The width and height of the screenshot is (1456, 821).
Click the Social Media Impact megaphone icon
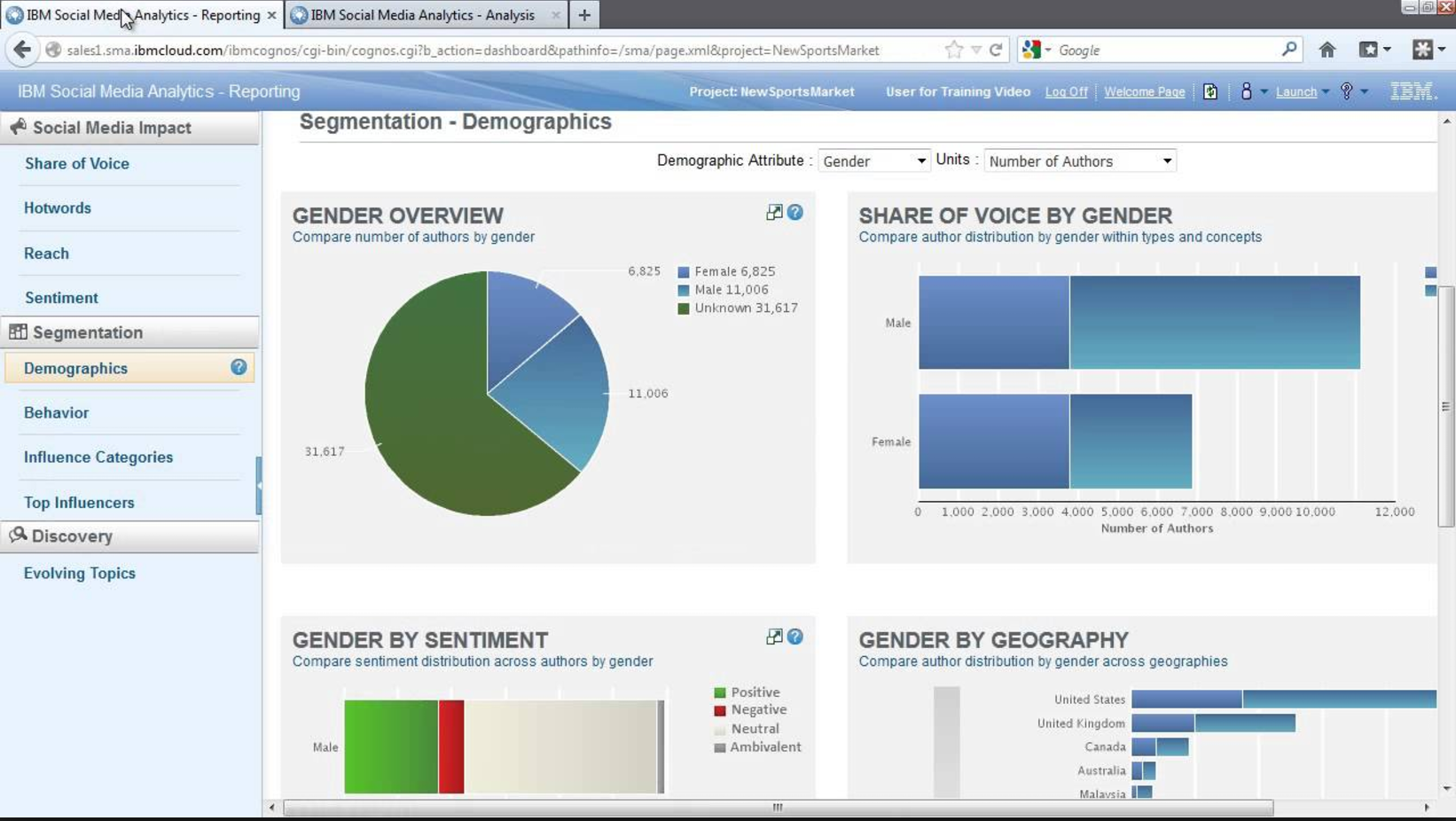click(x=18, y=128)
